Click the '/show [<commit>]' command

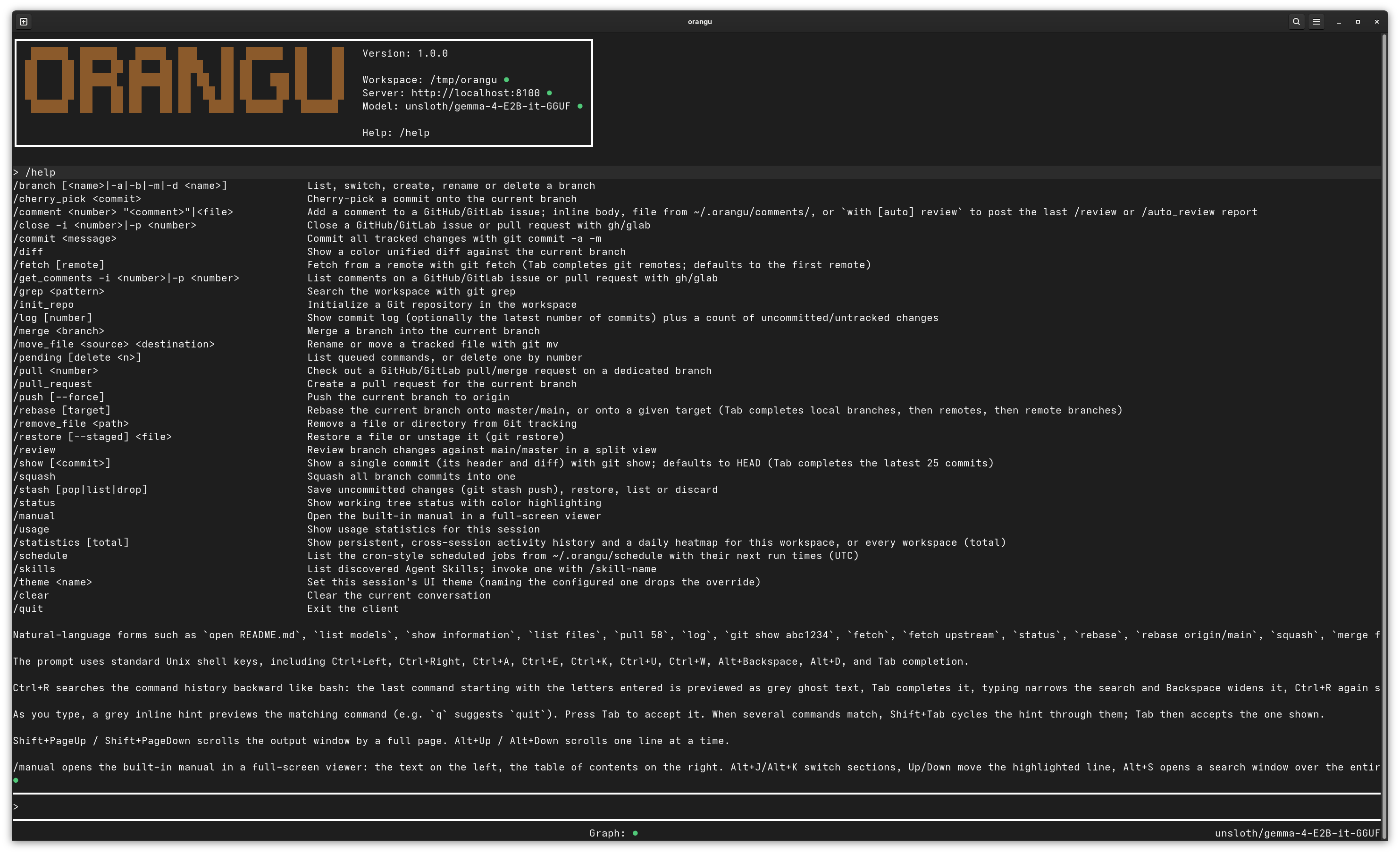[x=61, y=463]
